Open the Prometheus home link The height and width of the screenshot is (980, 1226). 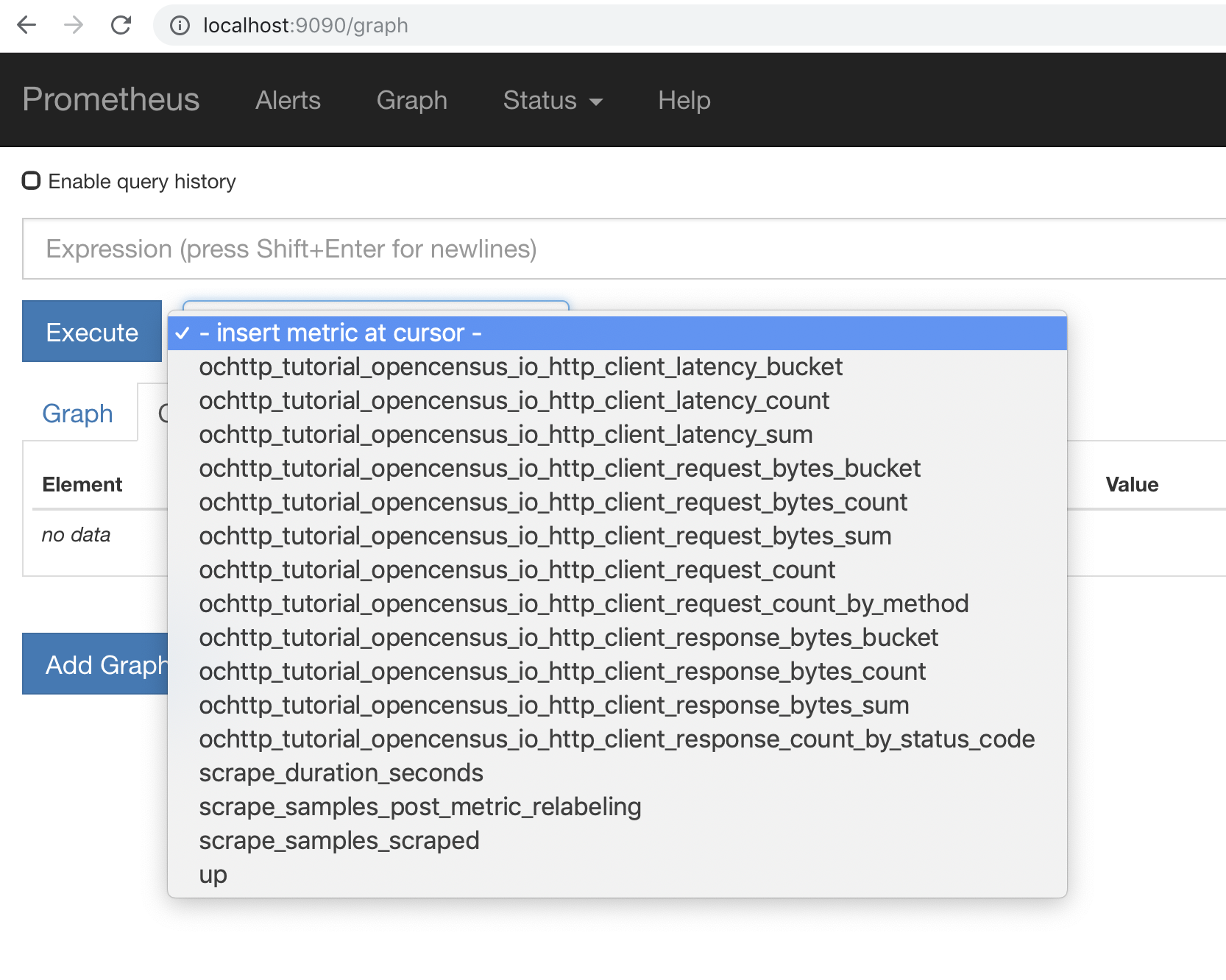pyautogui.click(x=111, y=99)
